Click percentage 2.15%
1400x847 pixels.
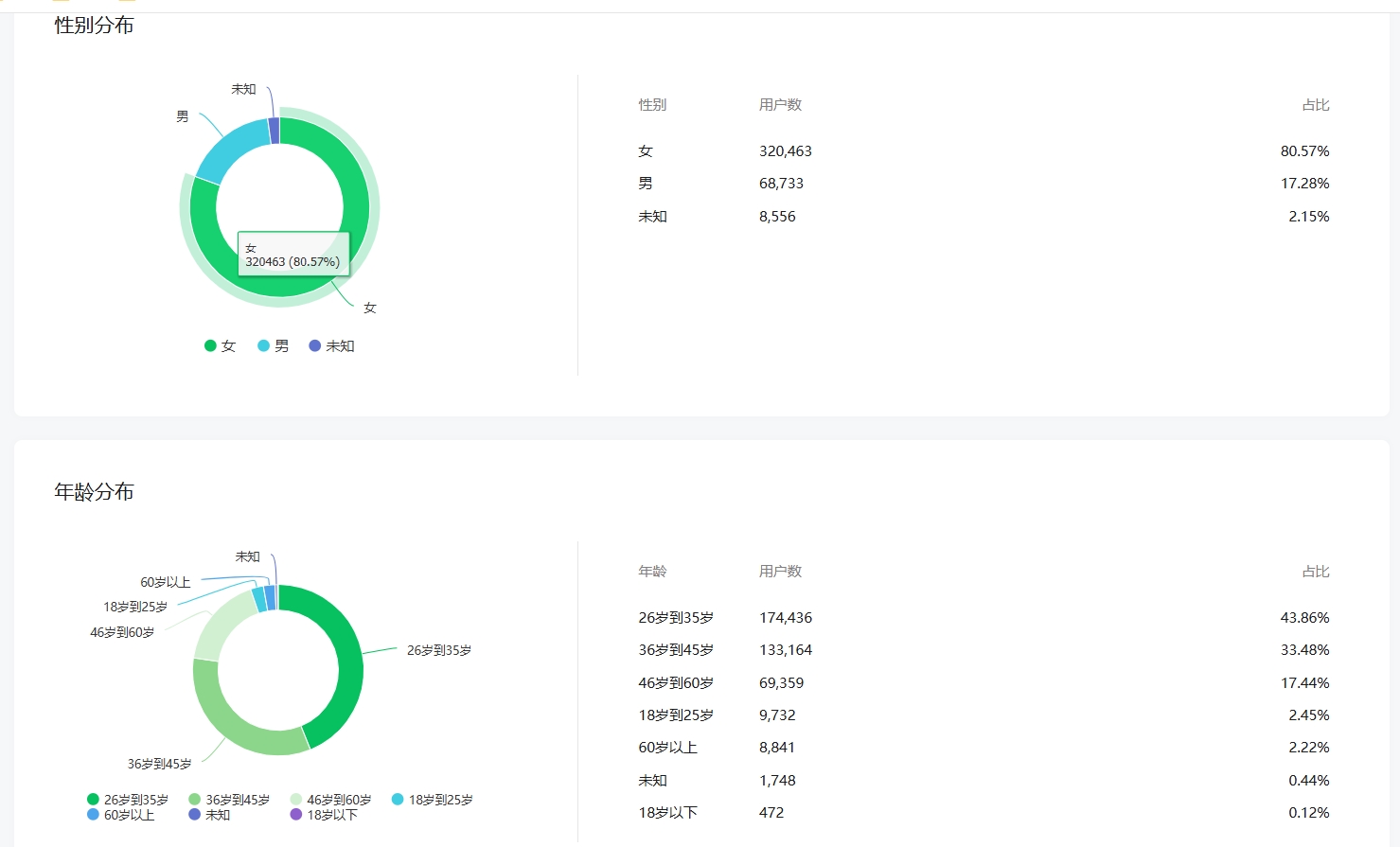pos(1308,217)
